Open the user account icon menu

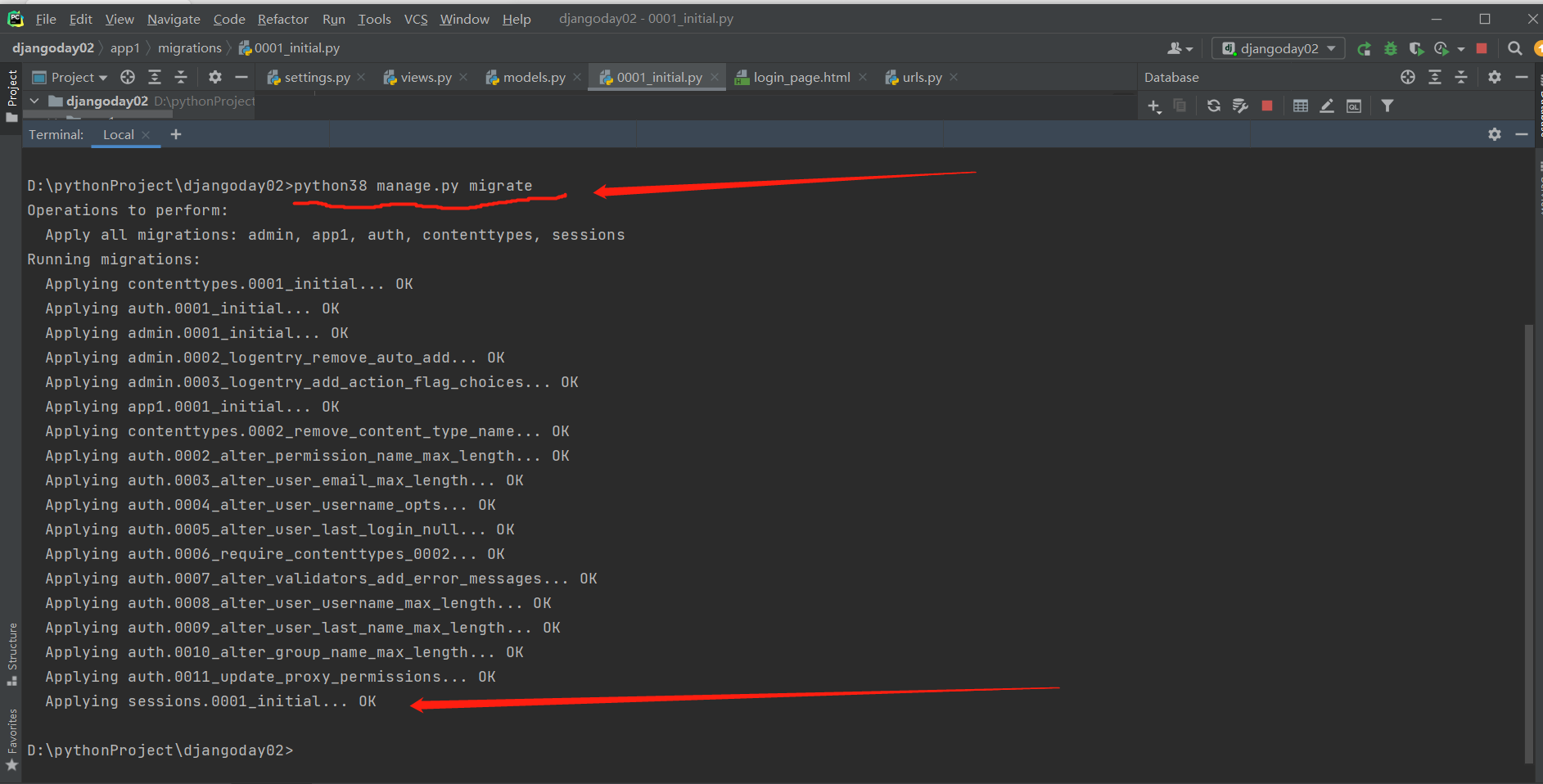pos(1180,49)
